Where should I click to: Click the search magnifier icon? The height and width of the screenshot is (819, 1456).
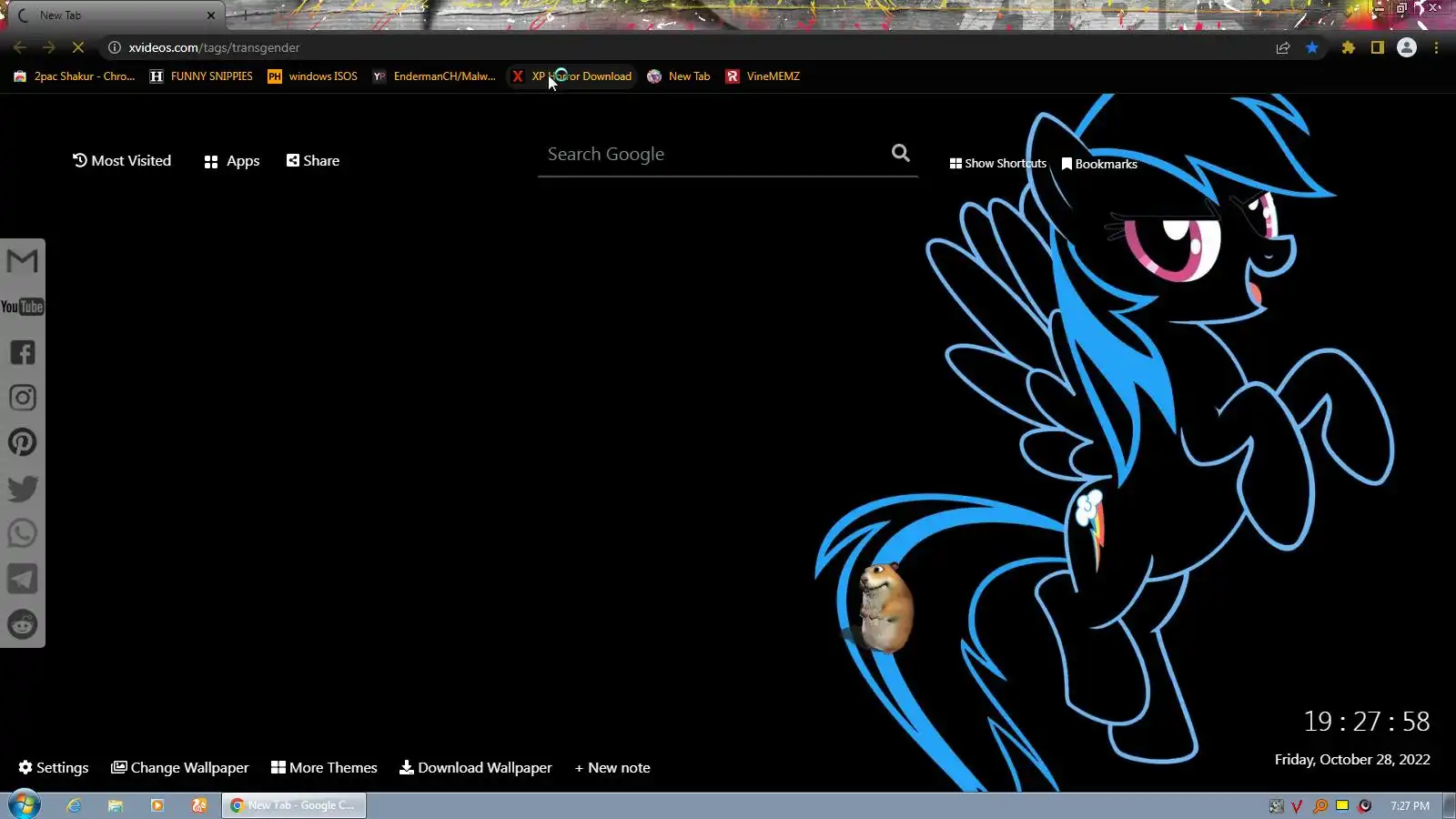pos(900,153)
